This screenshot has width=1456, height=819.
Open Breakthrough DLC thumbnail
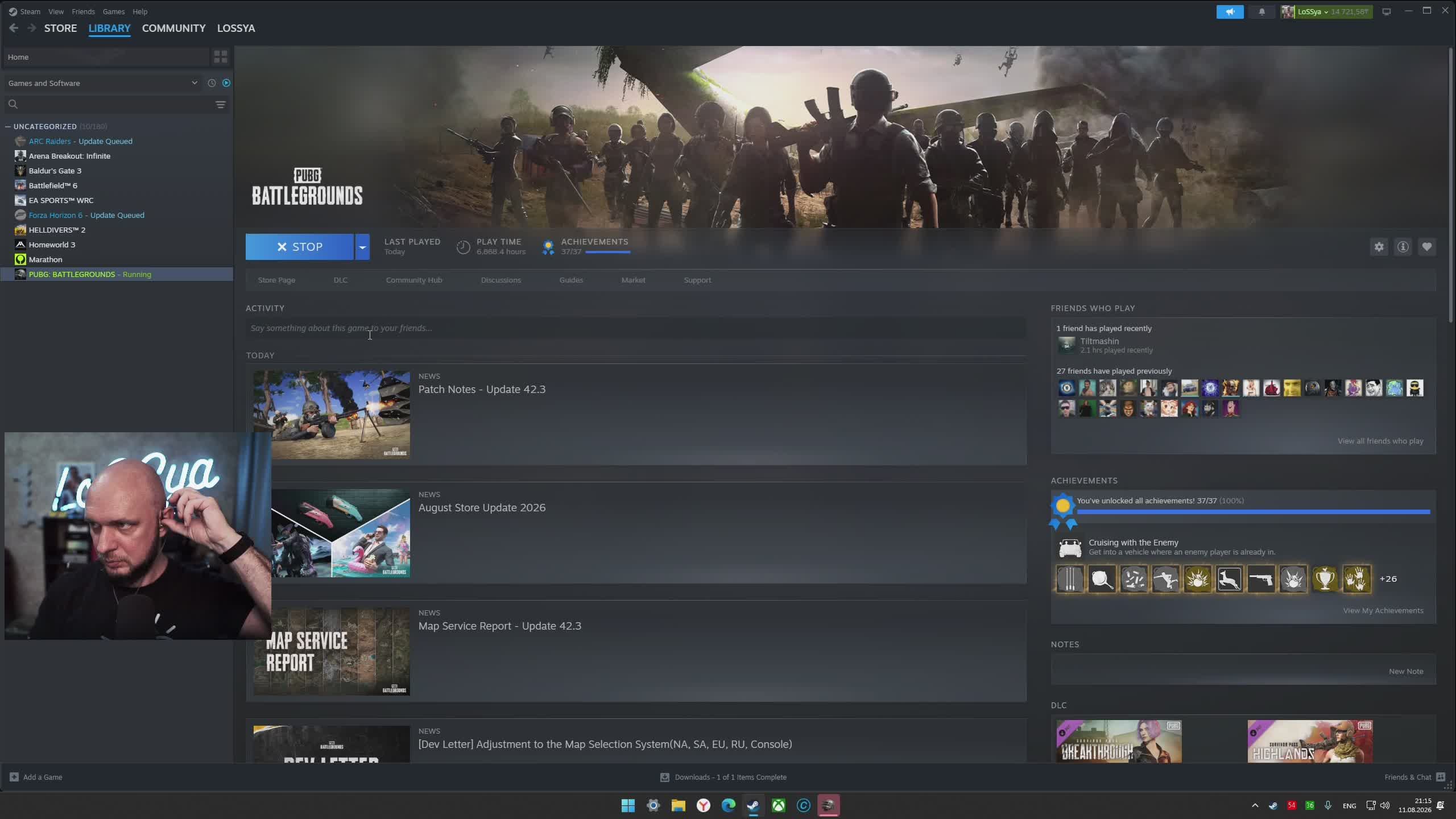point(1119,742)
